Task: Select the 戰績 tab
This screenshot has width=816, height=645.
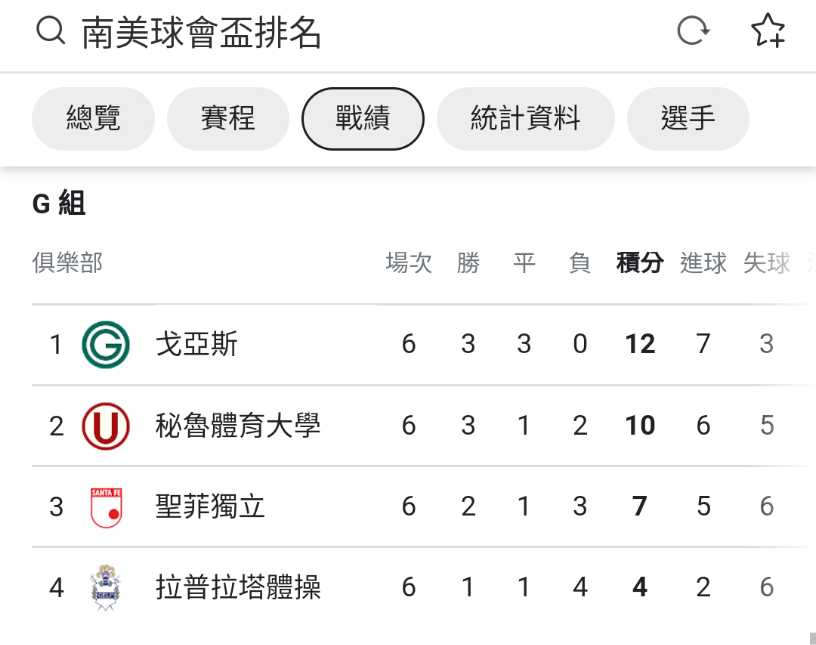Action: click(x=363, y=119)
